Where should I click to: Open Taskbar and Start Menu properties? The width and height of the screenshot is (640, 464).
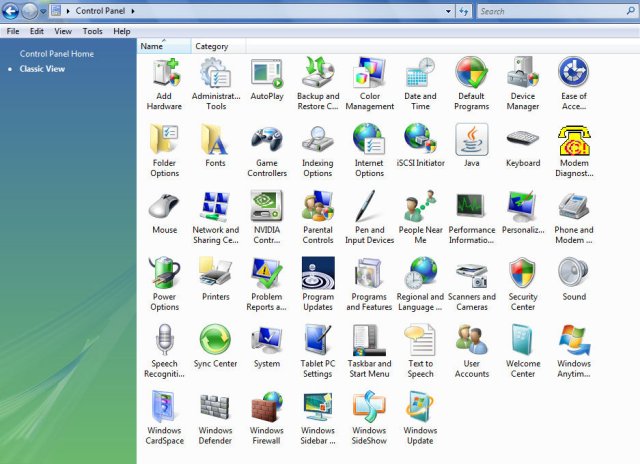tap(369, 352)
